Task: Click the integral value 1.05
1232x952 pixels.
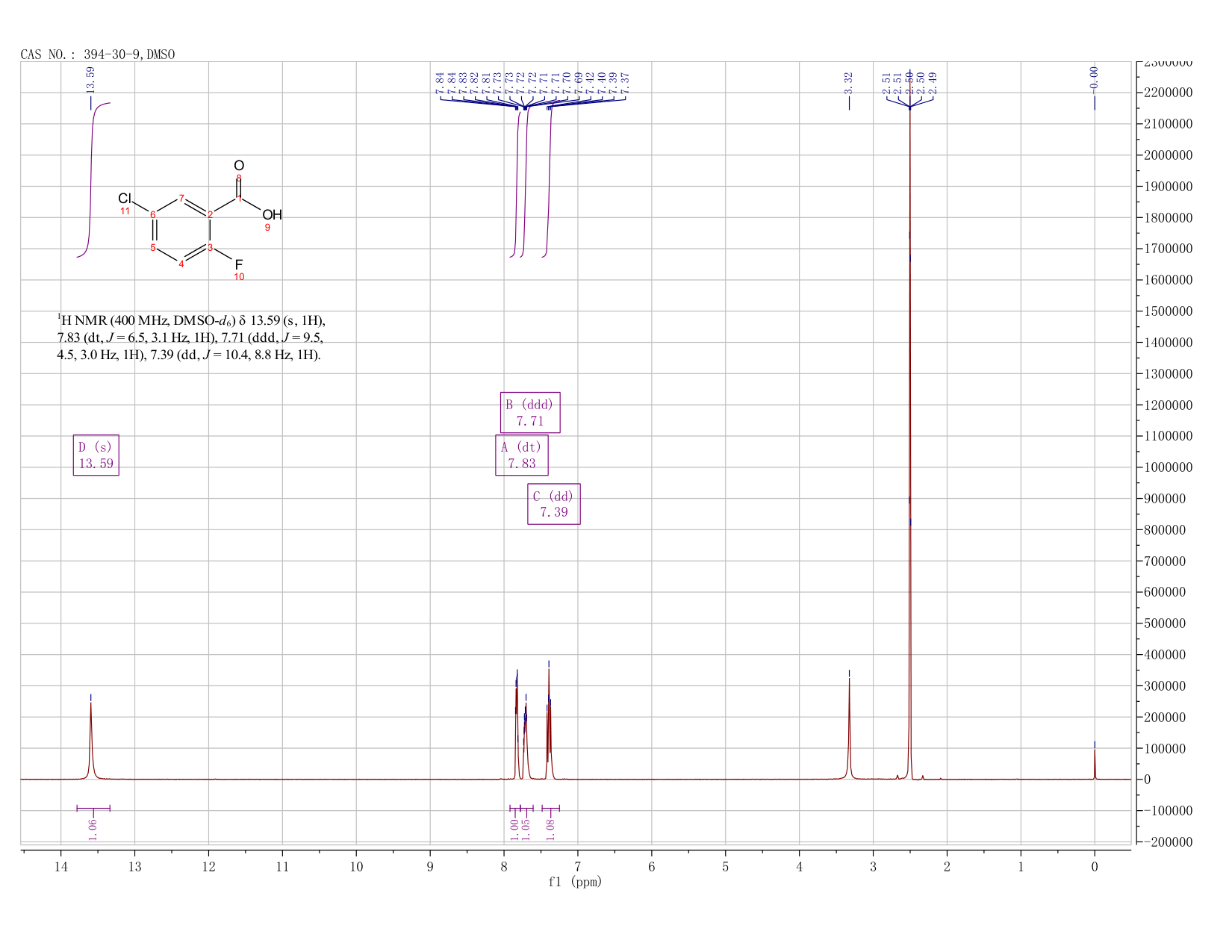Action: tap(525, 829)
